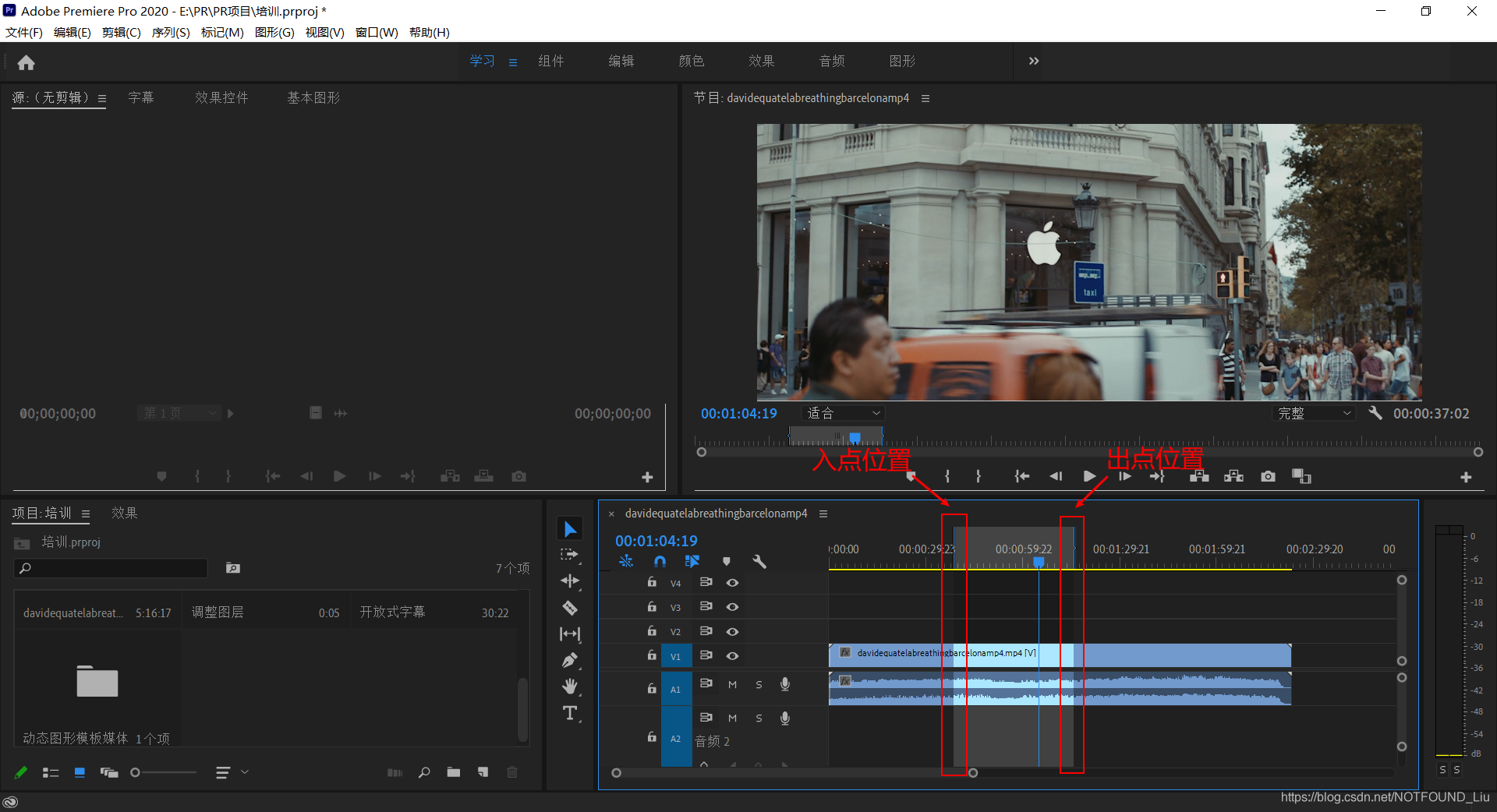Screen dimensions: 1497x812
Task: Step forward one frame in Program monitor
Action: tap(1124, 476)
